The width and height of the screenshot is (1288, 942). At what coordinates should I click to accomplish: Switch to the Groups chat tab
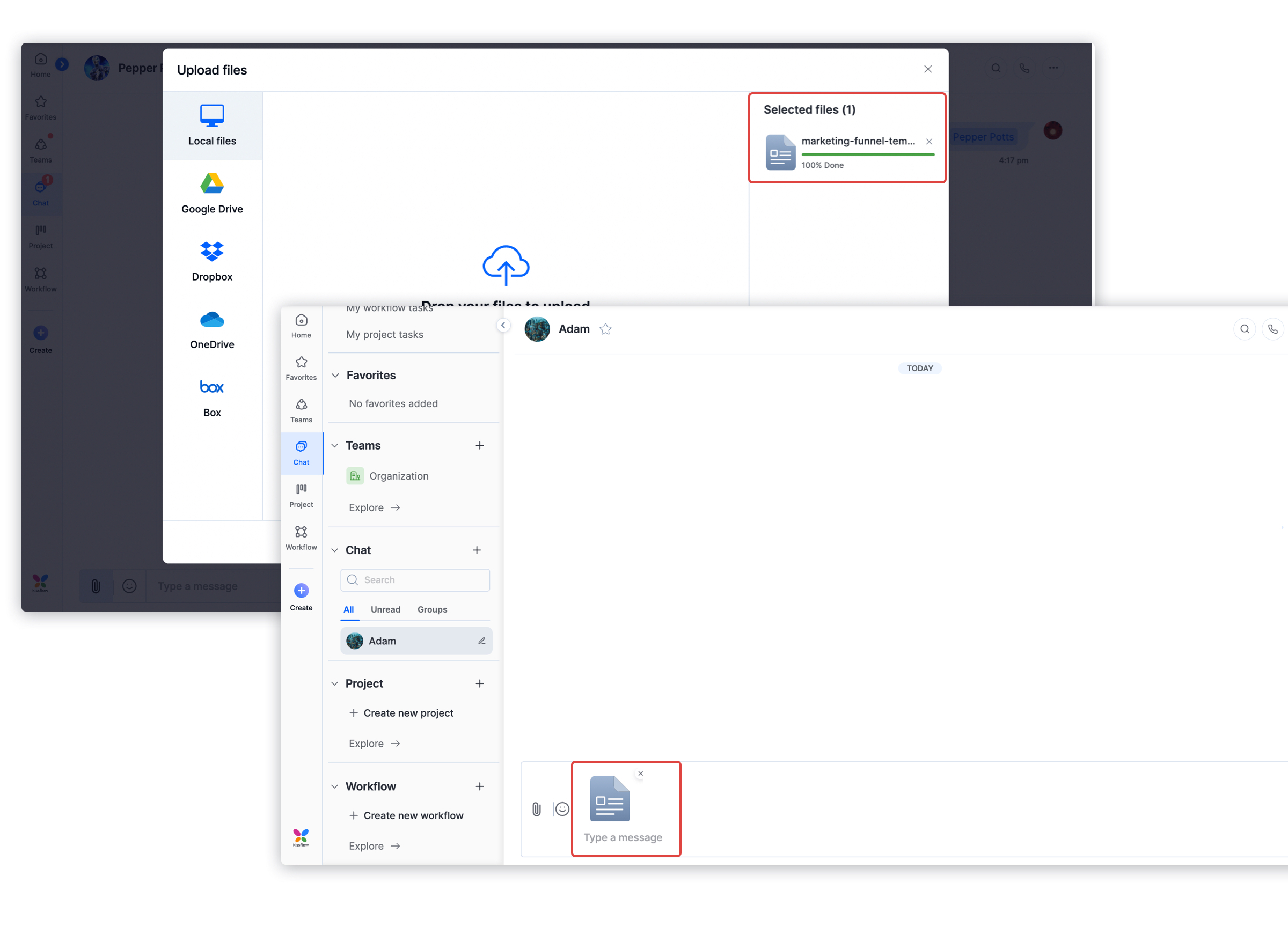coord(433,609)
